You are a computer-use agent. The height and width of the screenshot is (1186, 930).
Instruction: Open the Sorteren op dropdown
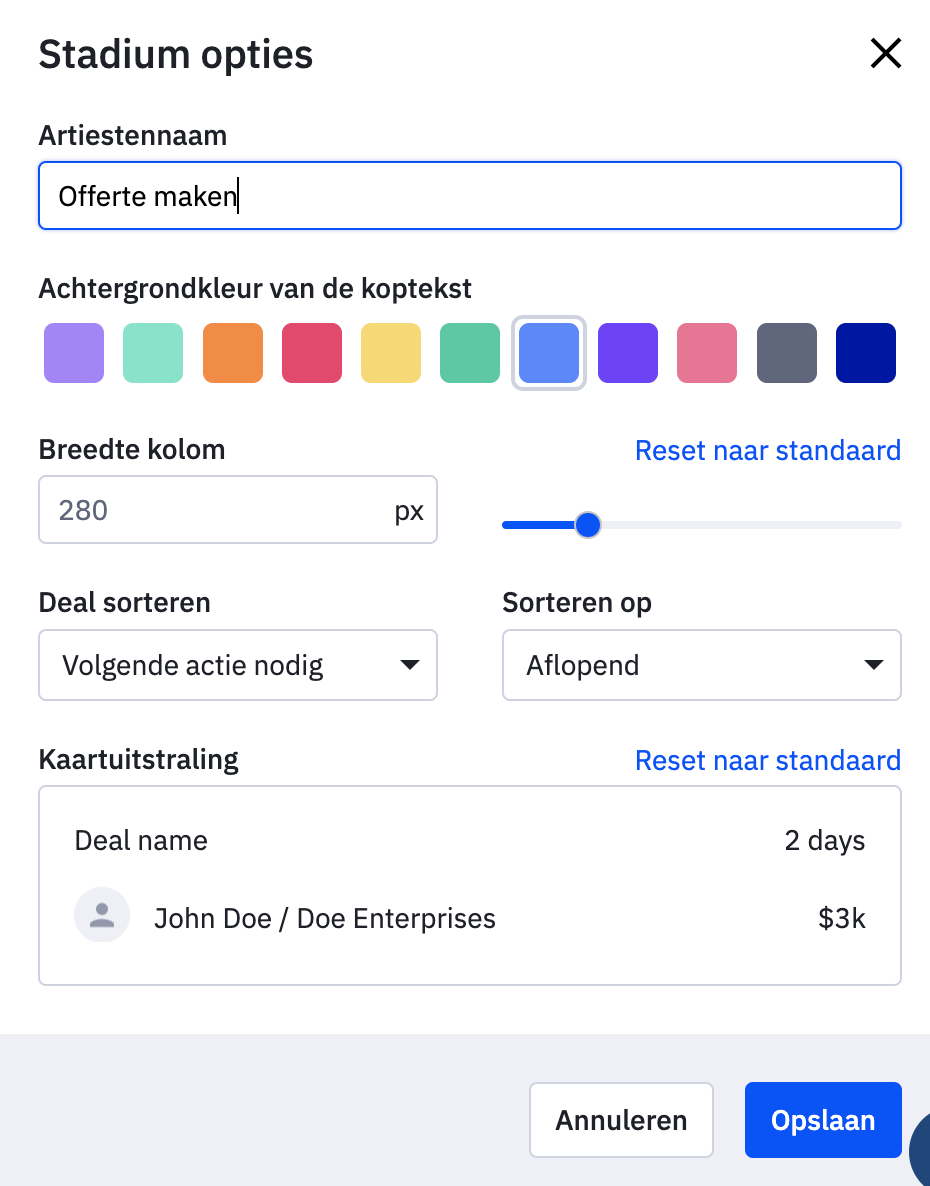pyautogui.click(x=700, y=665)
